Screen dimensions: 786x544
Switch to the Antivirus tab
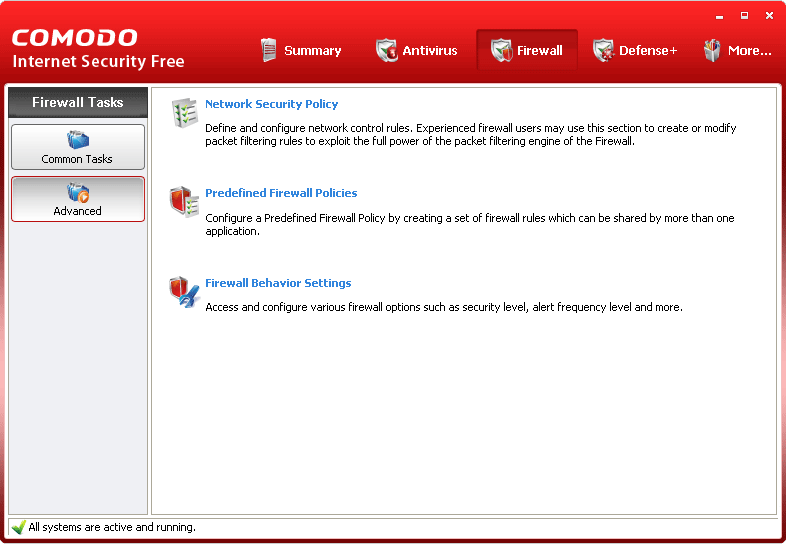[417, 50]
